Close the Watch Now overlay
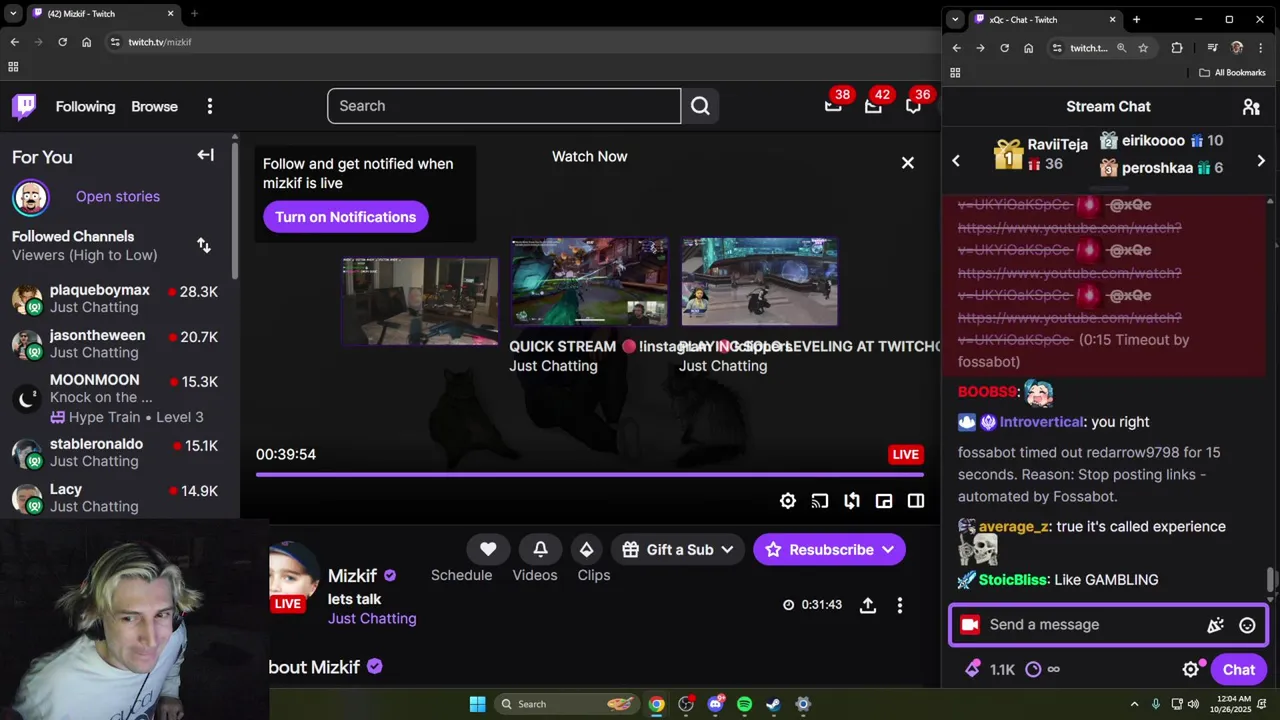Viewport: 1280px width, 720px height. 908,162
